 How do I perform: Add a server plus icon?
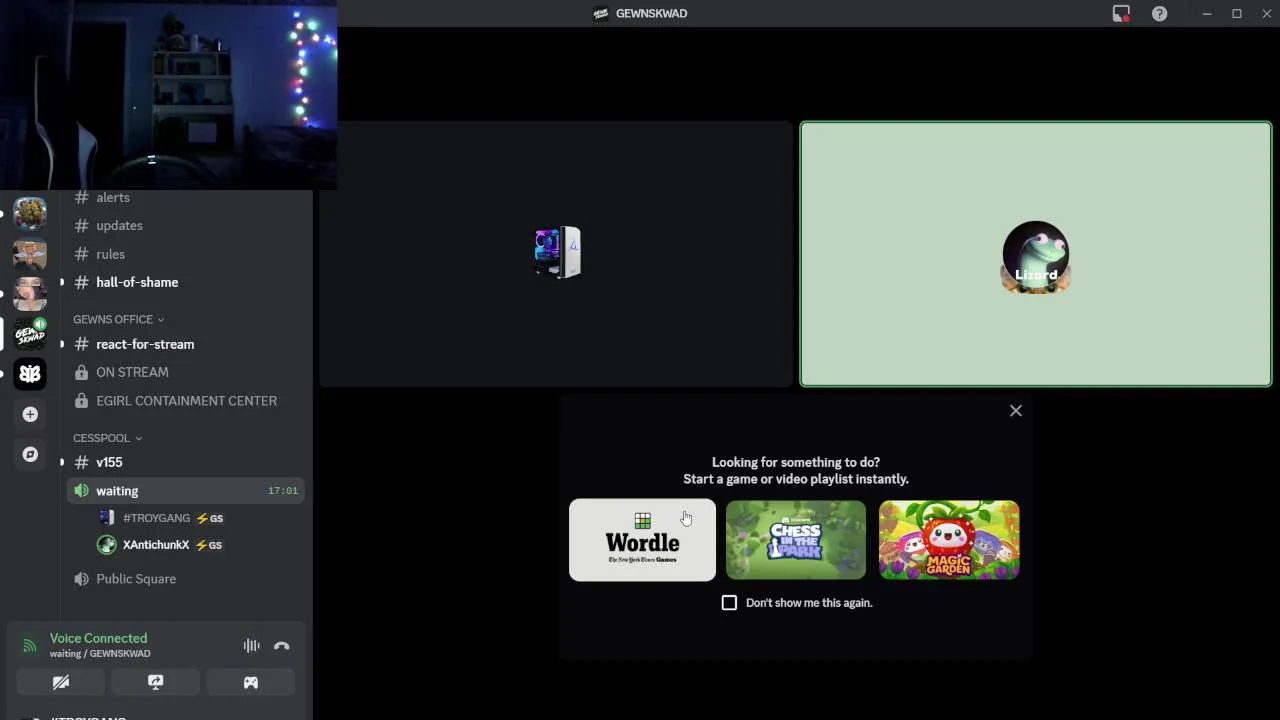[30, 414]
